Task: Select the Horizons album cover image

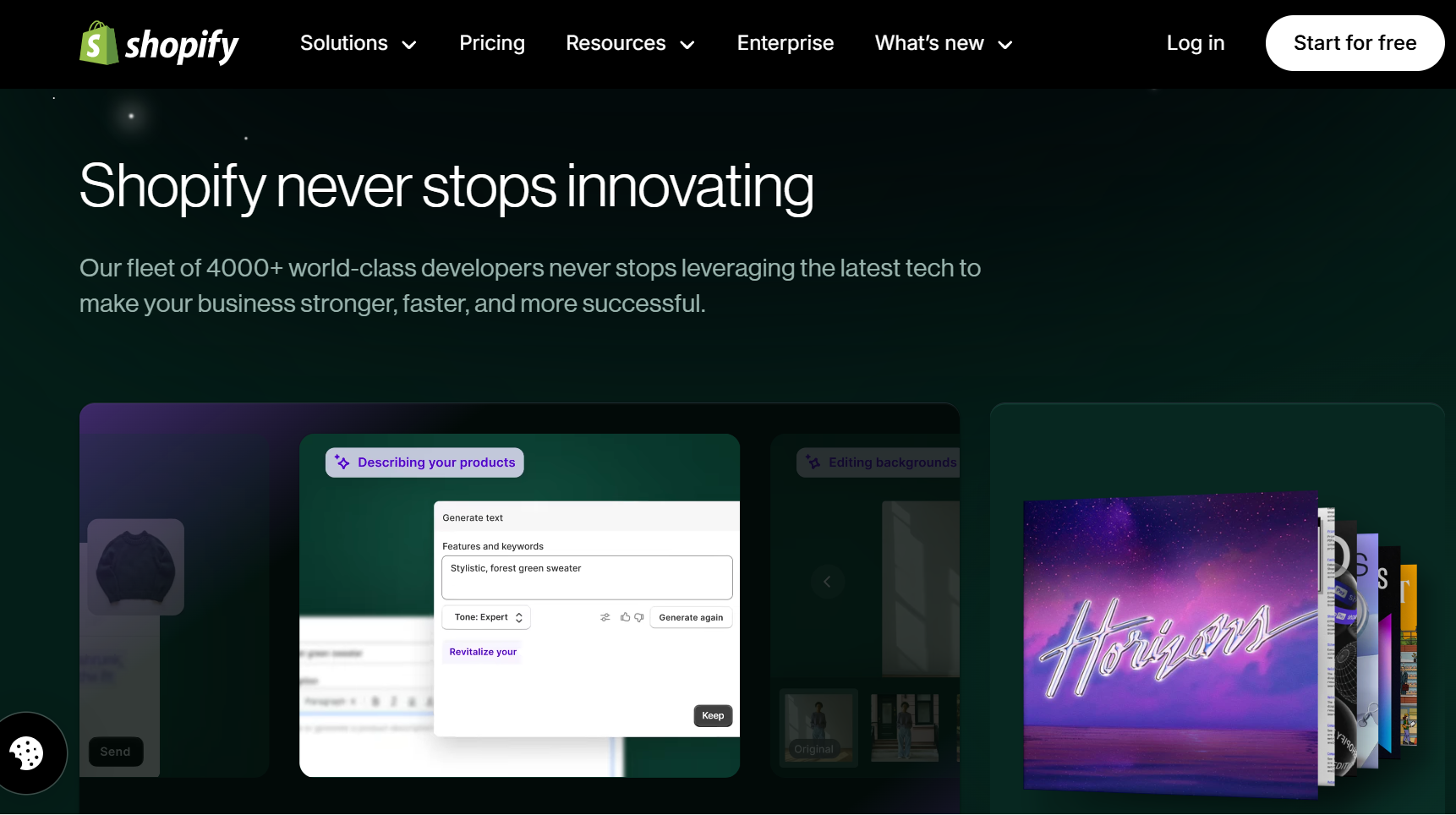Action: [x=1170, y=644]
